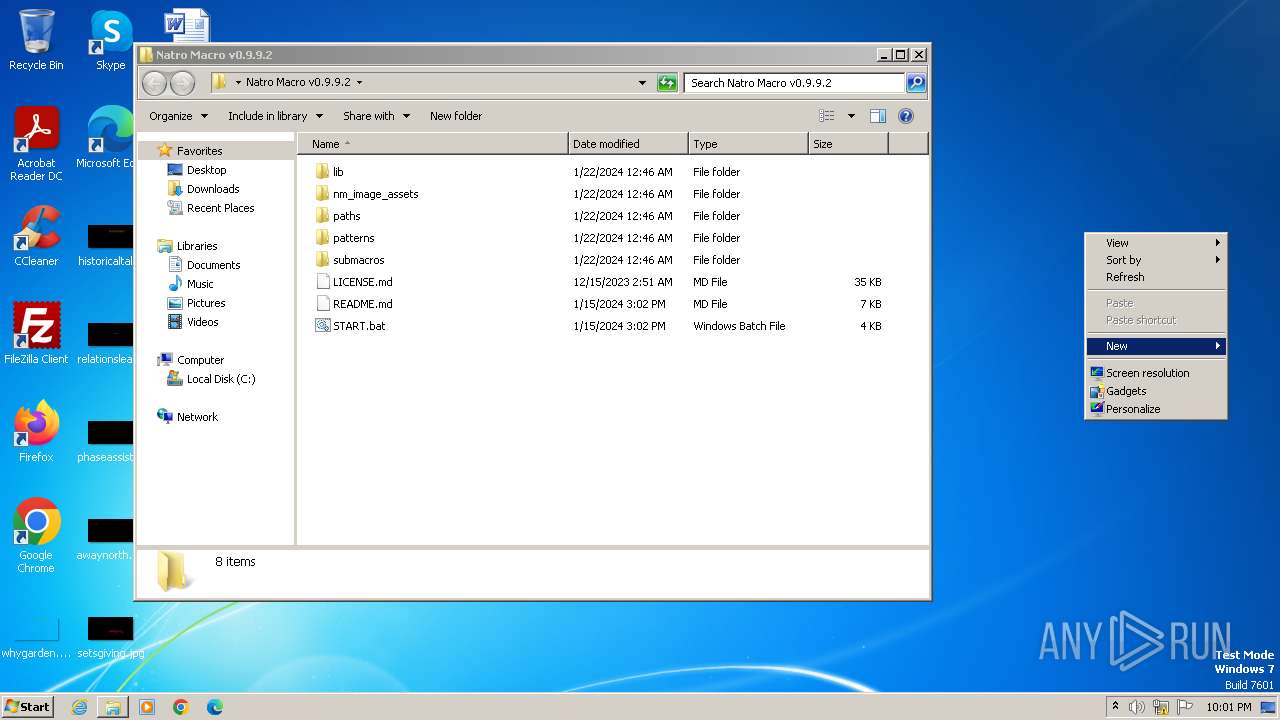Click the Search Natro Macro input field
1280x720 pixels.
tap(795, 83)
